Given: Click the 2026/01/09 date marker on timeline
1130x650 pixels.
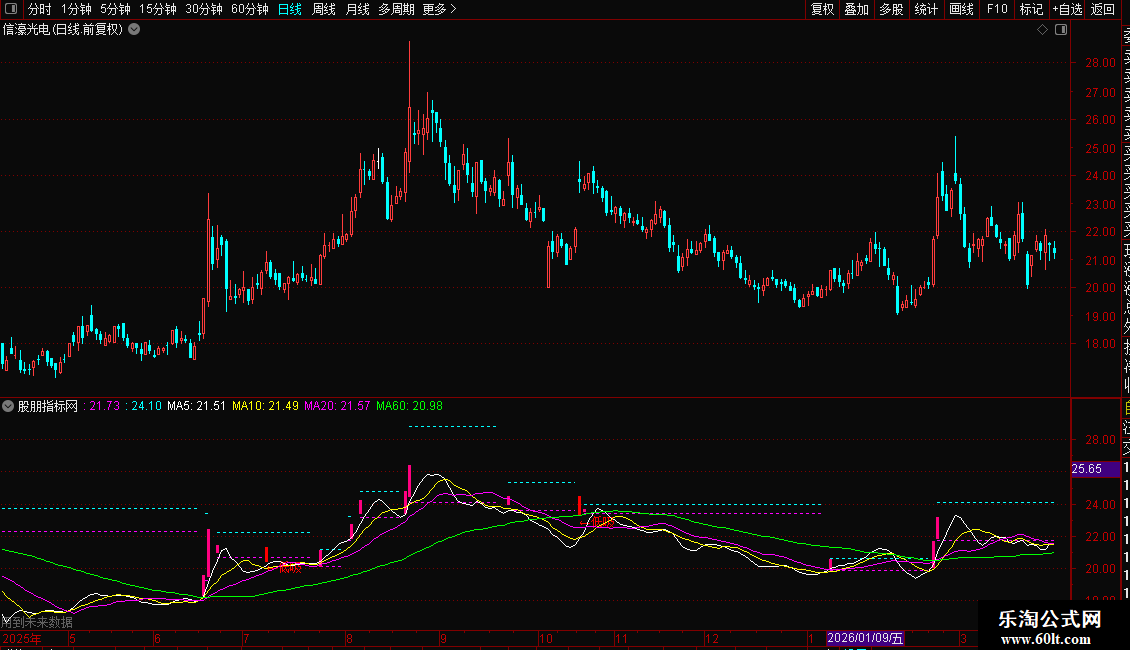Looking at the screenshot, I should point(865,638).
